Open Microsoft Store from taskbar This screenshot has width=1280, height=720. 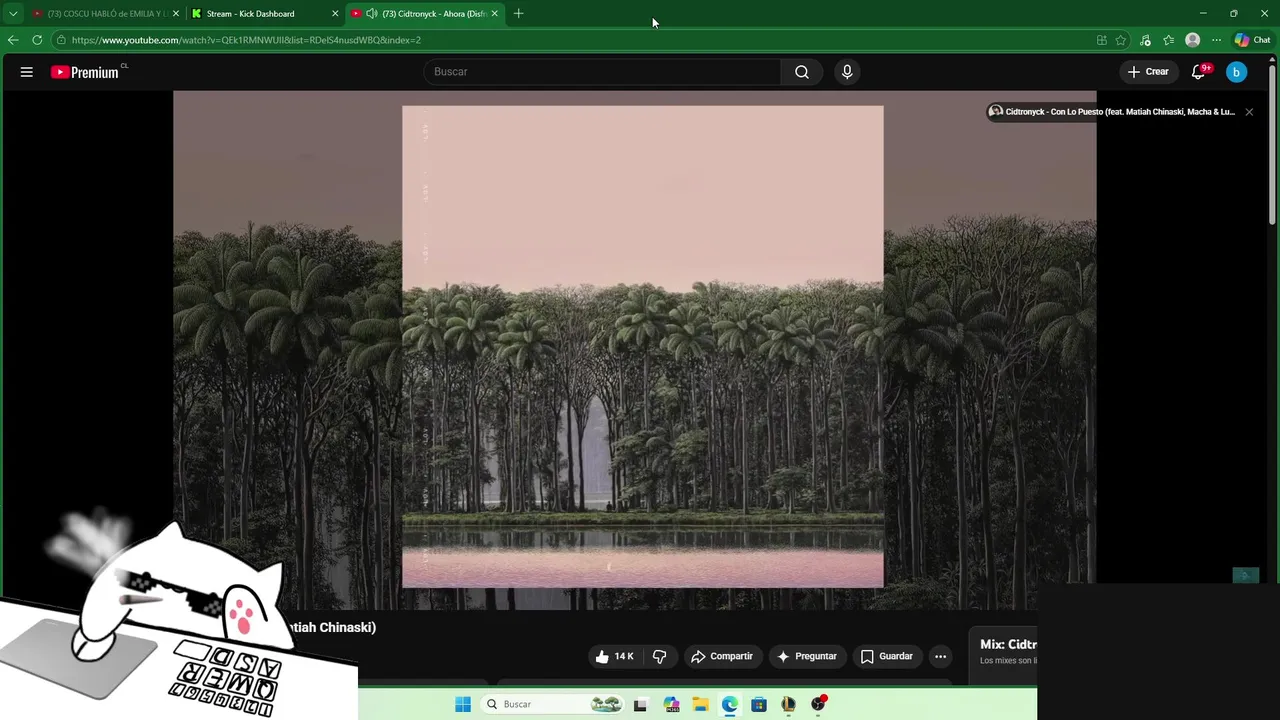759,704
